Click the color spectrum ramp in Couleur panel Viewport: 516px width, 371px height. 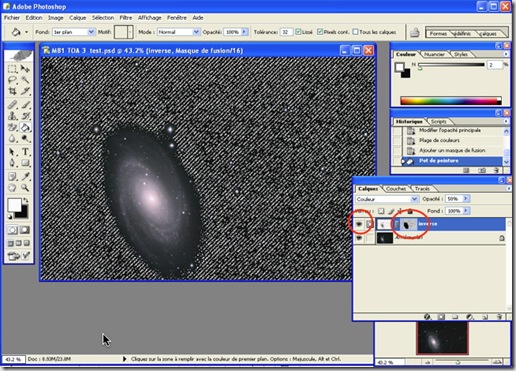(451, 101)
